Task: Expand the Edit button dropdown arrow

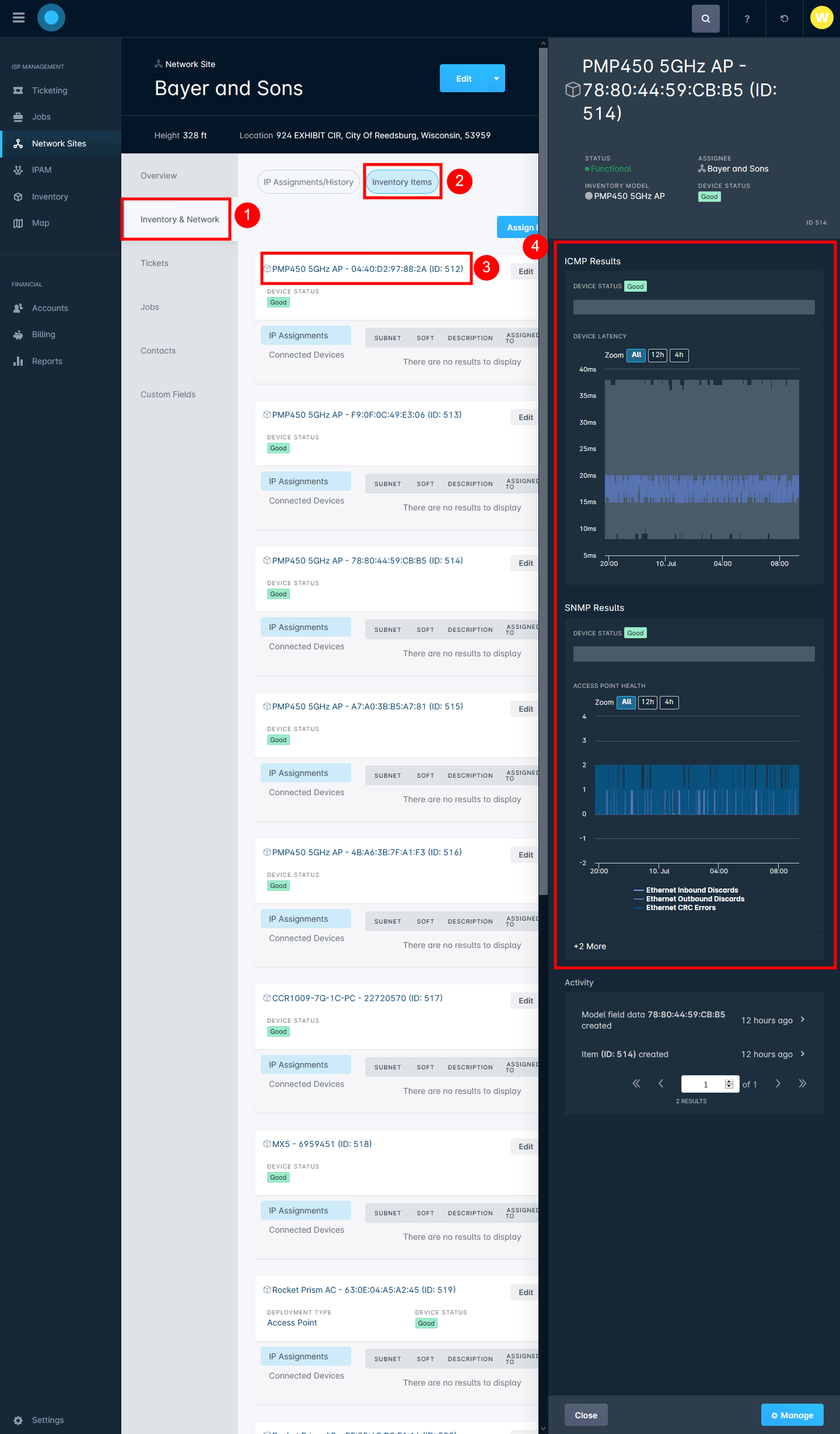Action: [x=496, y=78]
